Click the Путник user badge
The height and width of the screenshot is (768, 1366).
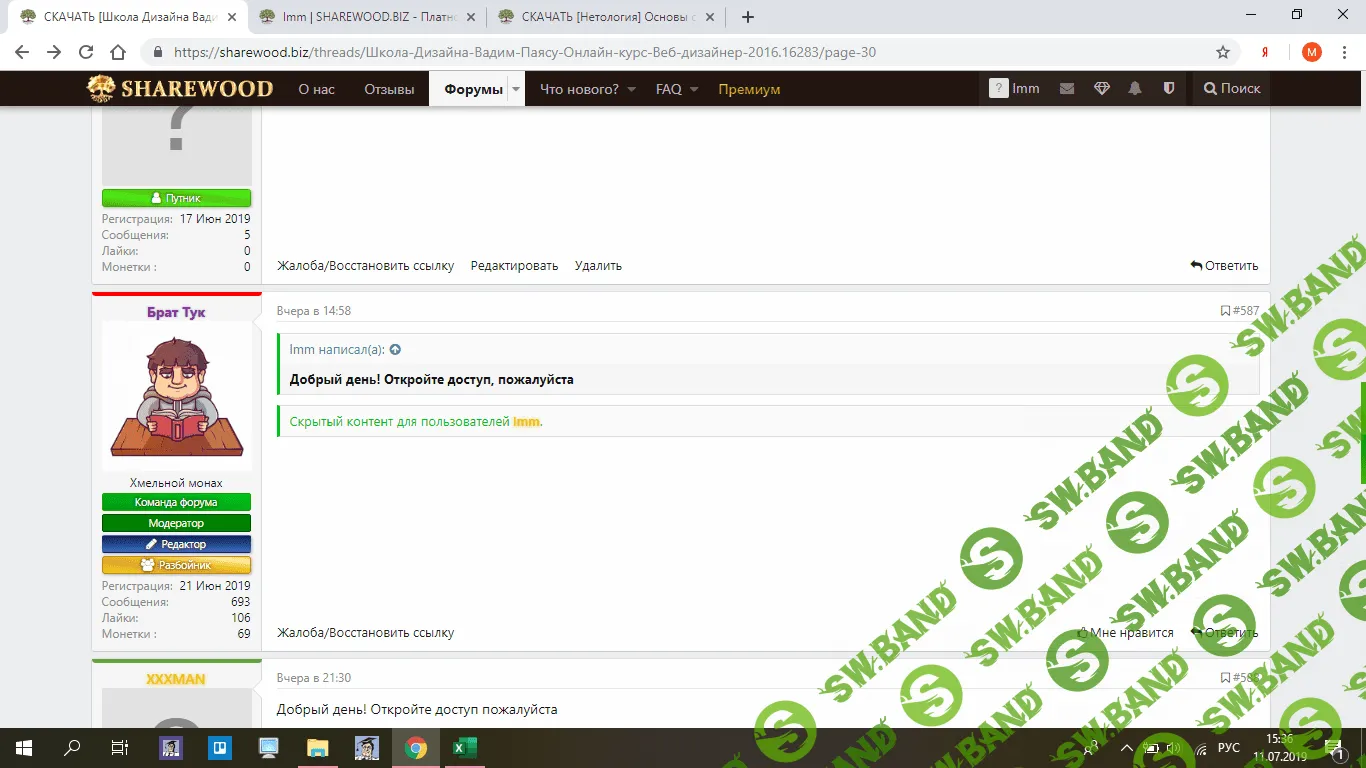[x=176, y=198]
